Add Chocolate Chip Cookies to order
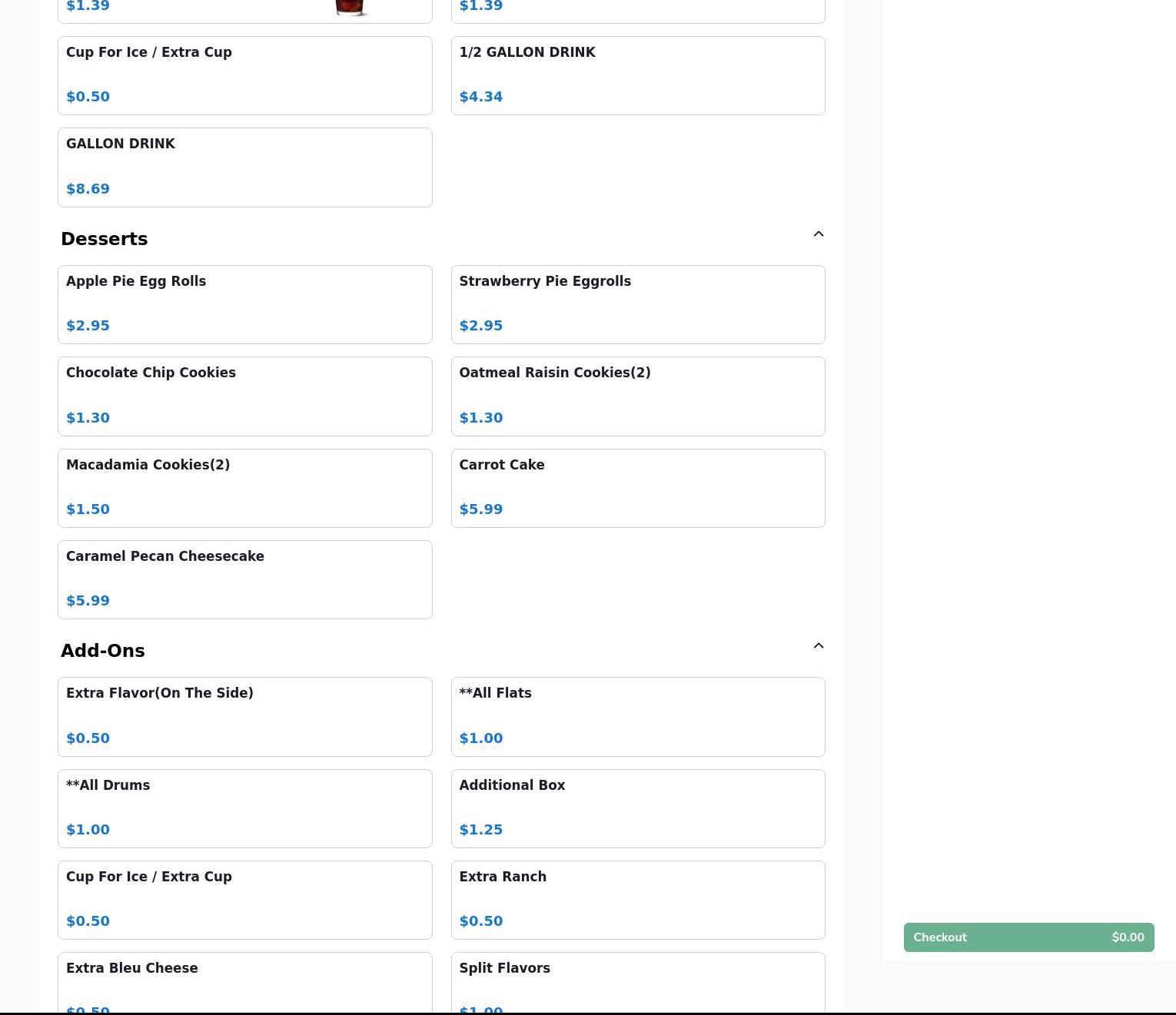The height and width of the screenshot is (1015, 1176). 244,396
